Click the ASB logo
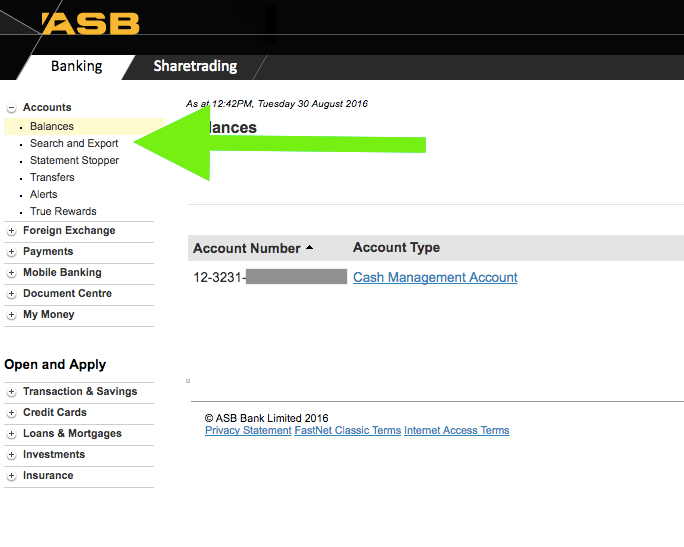 coord(90,23)
